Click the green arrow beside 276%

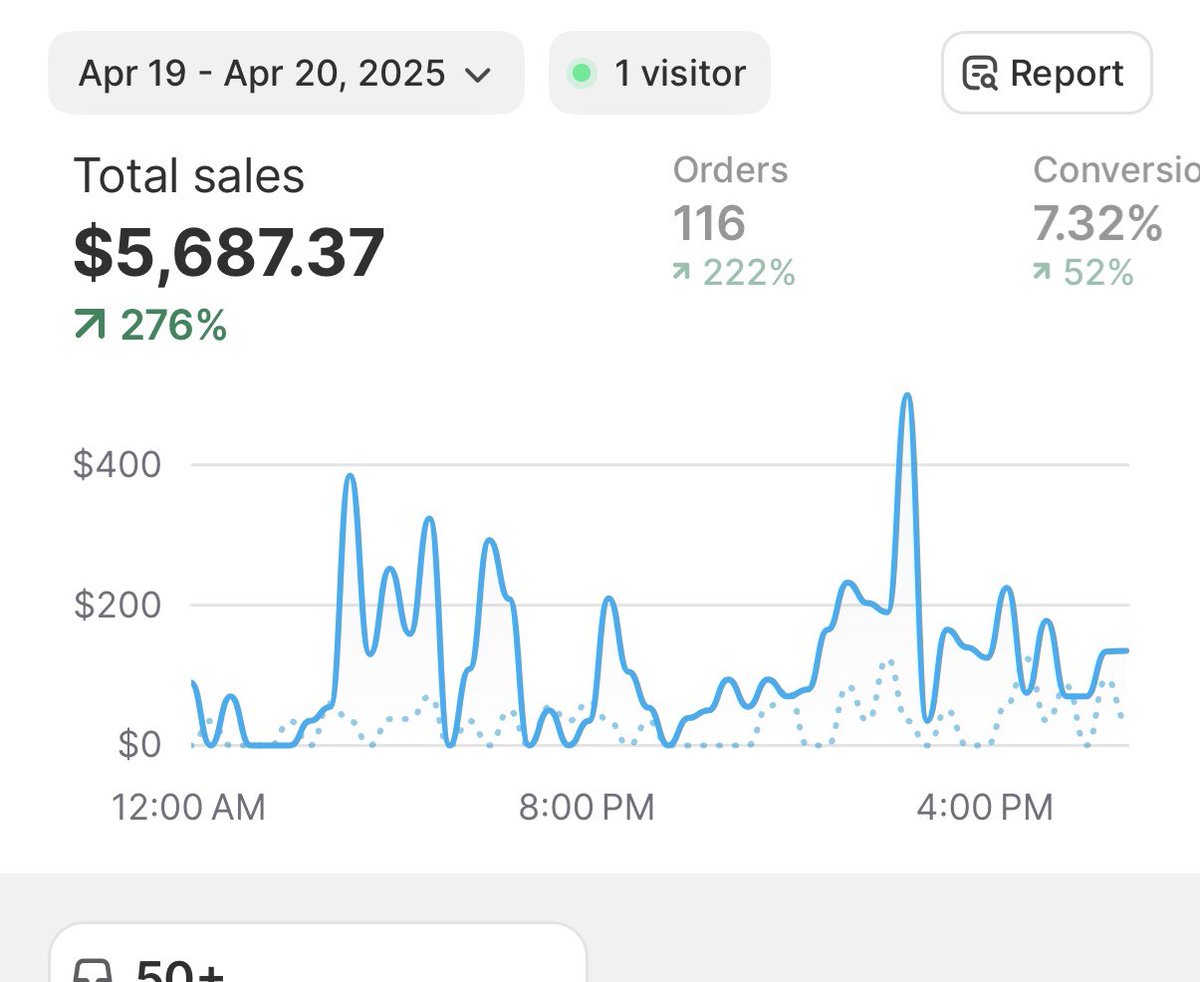coord(90,325)
